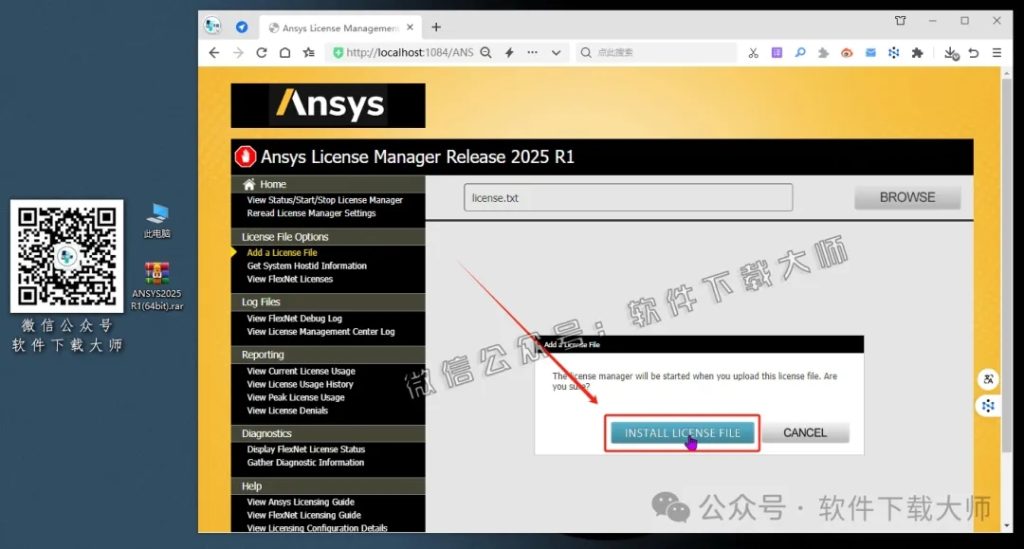Open the favorites star list icon
This screenshot has height=549, width=1024.
(309, 53)
